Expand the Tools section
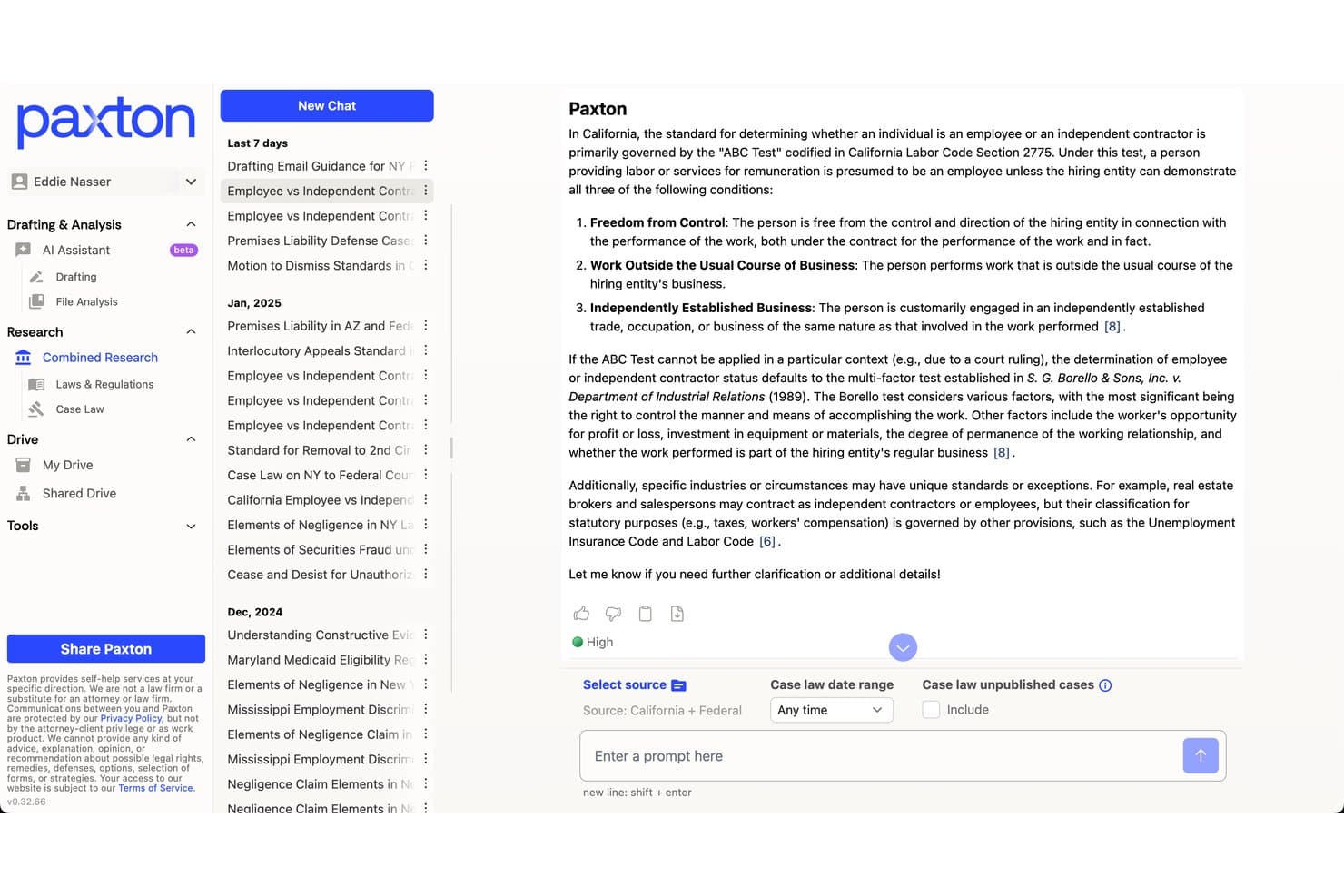 191,526
